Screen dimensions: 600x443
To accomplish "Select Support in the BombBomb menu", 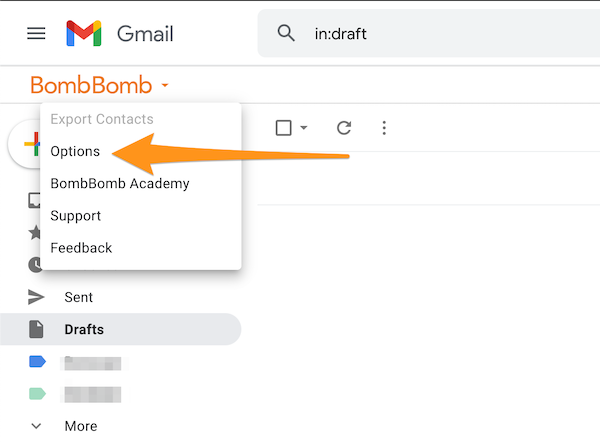I will pyautogui.click(x=75, y=216).
